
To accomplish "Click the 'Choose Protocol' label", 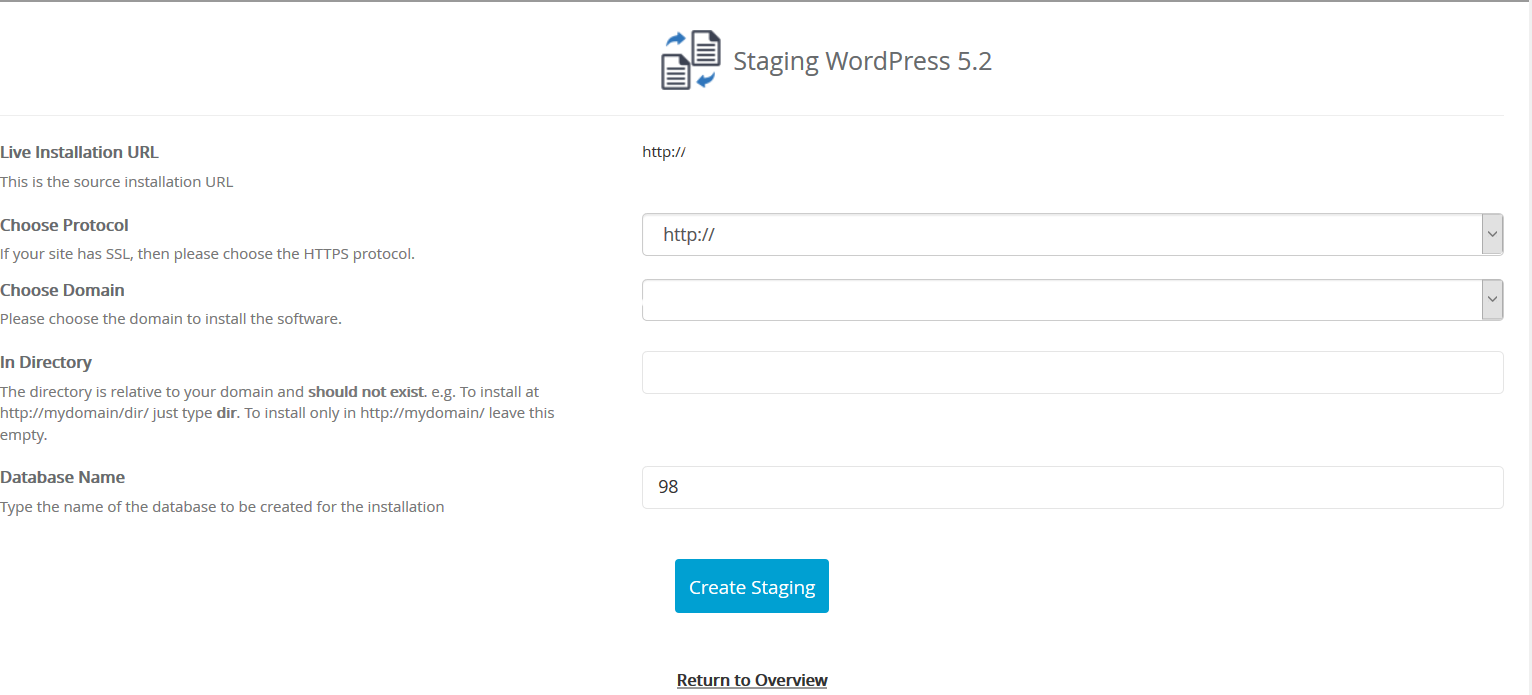I will pyautogui.click(x=64, y=225).
